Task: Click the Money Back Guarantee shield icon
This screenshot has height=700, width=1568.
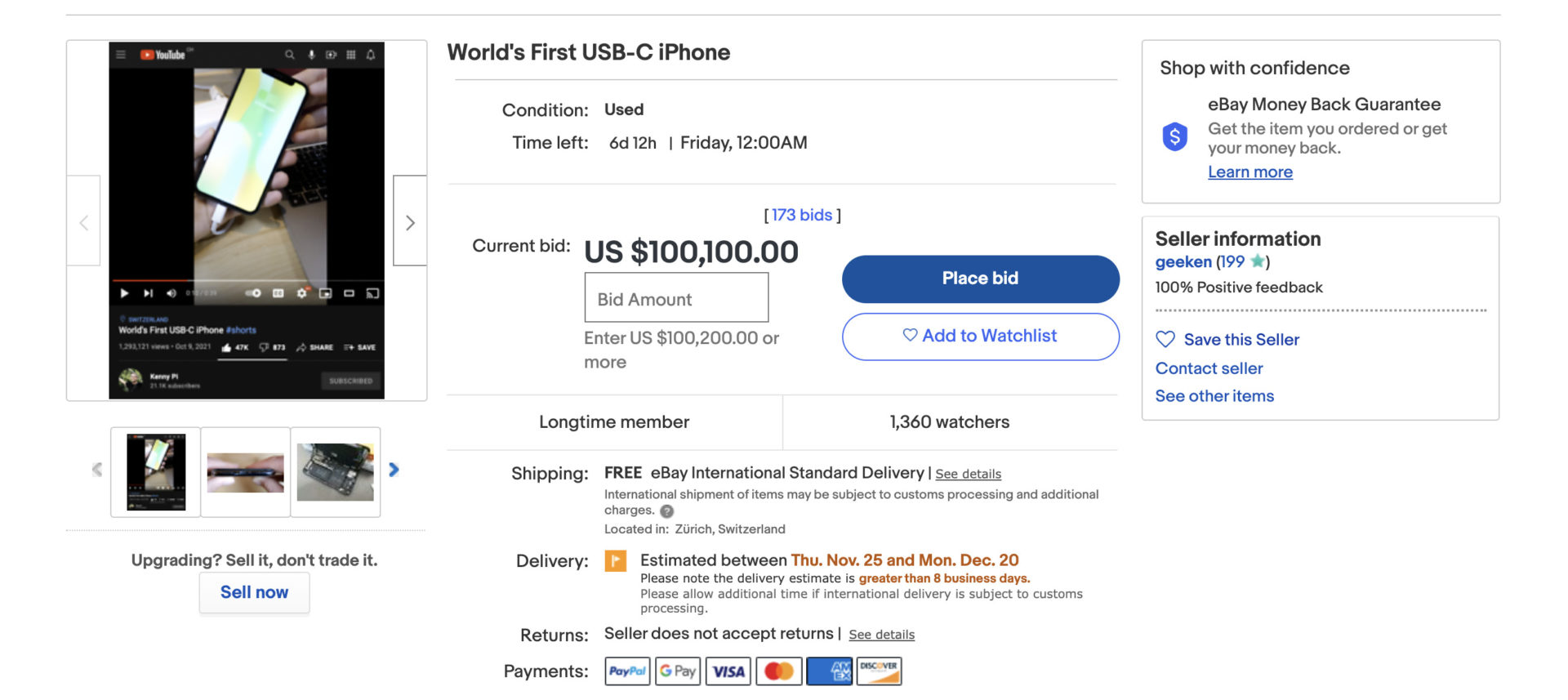Action: 1174,136
